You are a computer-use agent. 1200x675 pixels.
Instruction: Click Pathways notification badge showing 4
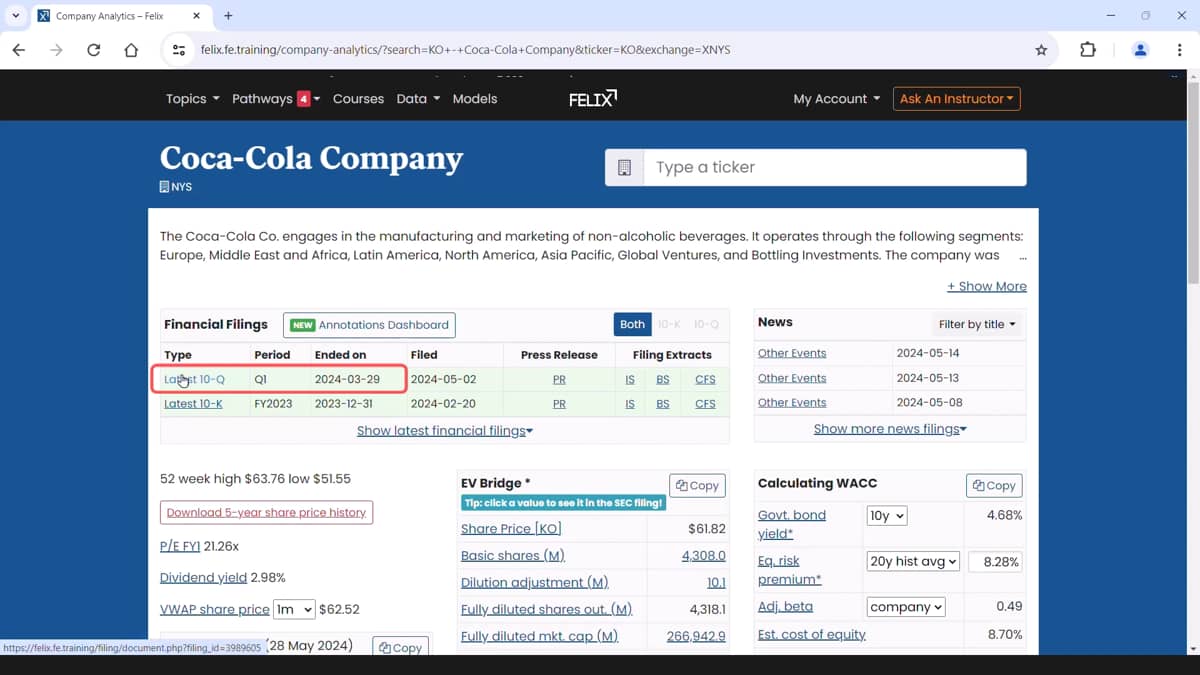point(303,99)
